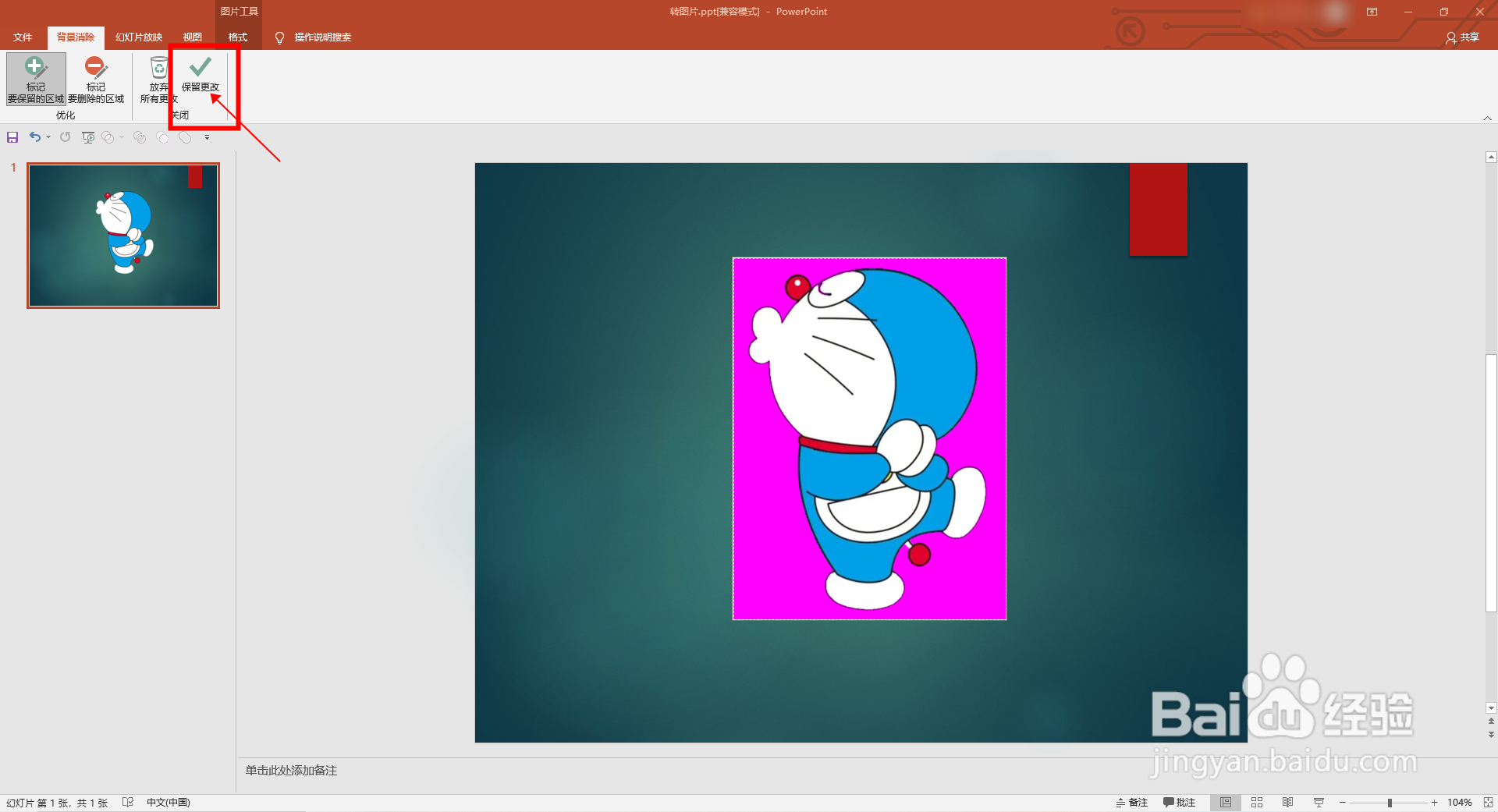The width and height of the screenshot is (1498, 812).
Task: Restore down the PowerPoint window
Action: click(1444, 12)
